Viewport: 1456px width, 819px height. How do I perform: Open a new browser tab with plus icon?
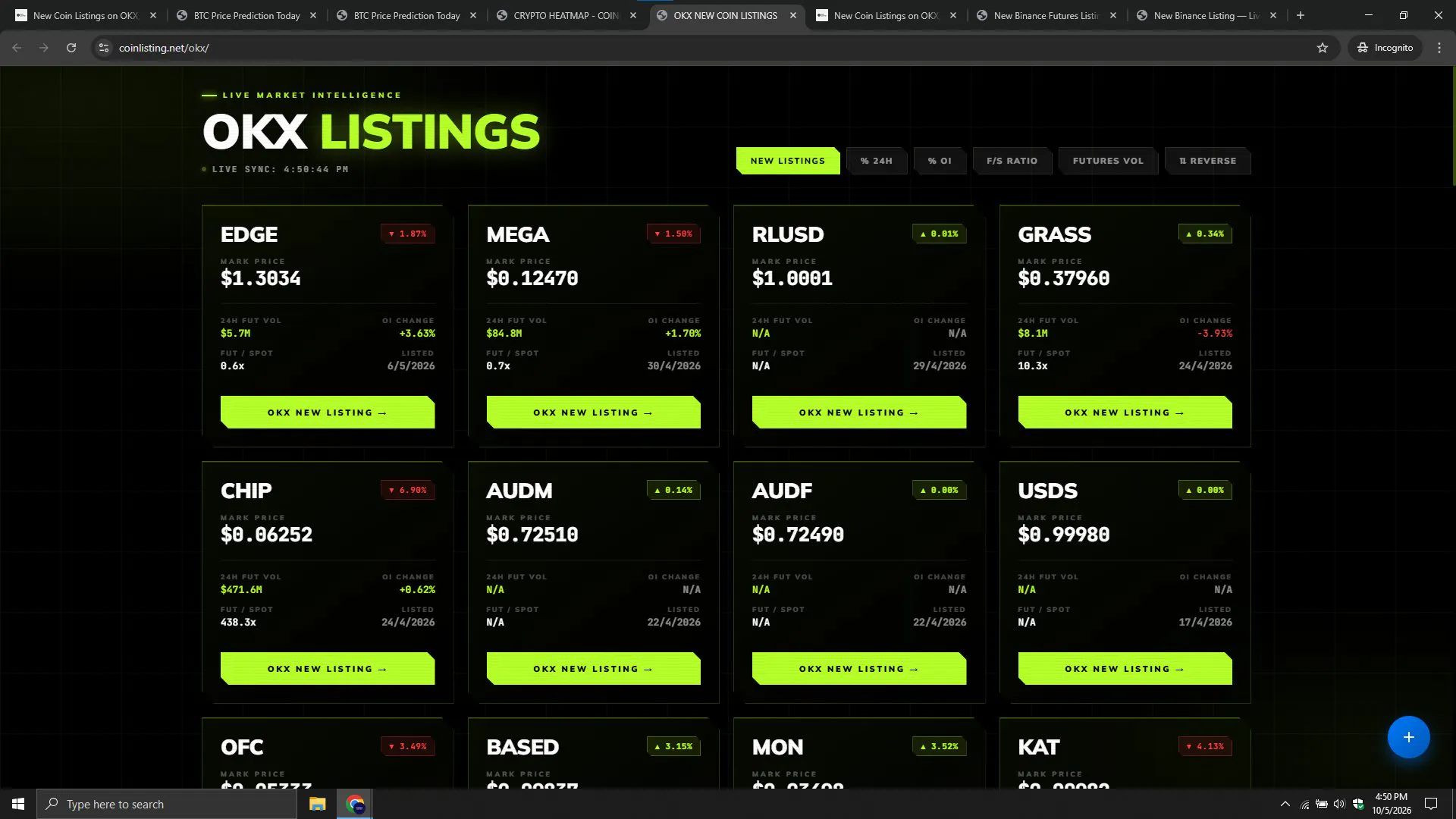pos(1301,15)
